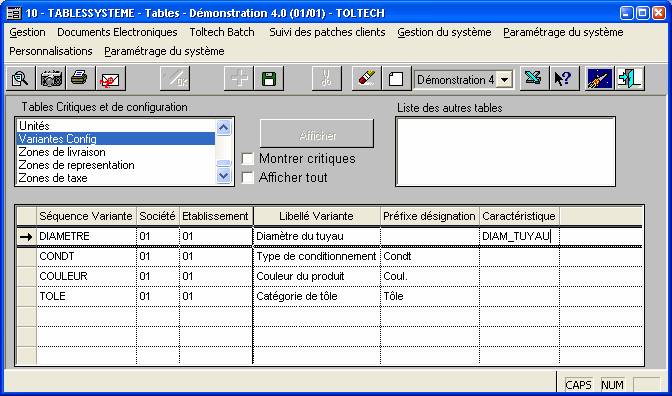The width and height of the screenshot is (672, 396).
Task: Click the CAPS status bar indicator
Action: coord(578,384)
